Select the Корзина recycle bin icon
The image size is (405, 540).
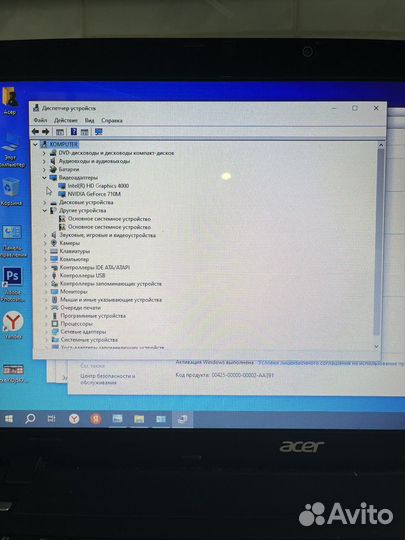tap(11, 192)
